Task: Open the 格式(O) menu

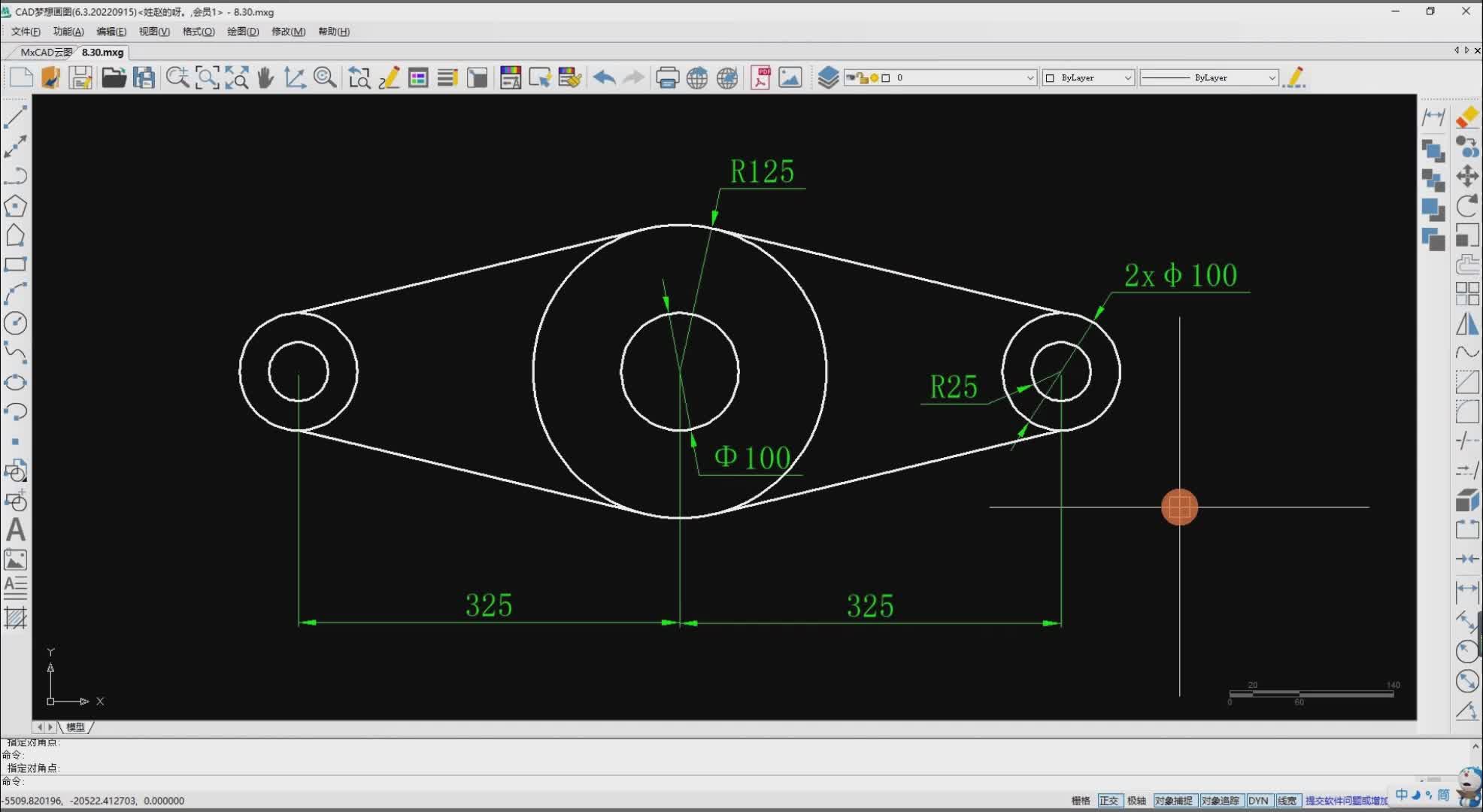Action: coord(199,32)
